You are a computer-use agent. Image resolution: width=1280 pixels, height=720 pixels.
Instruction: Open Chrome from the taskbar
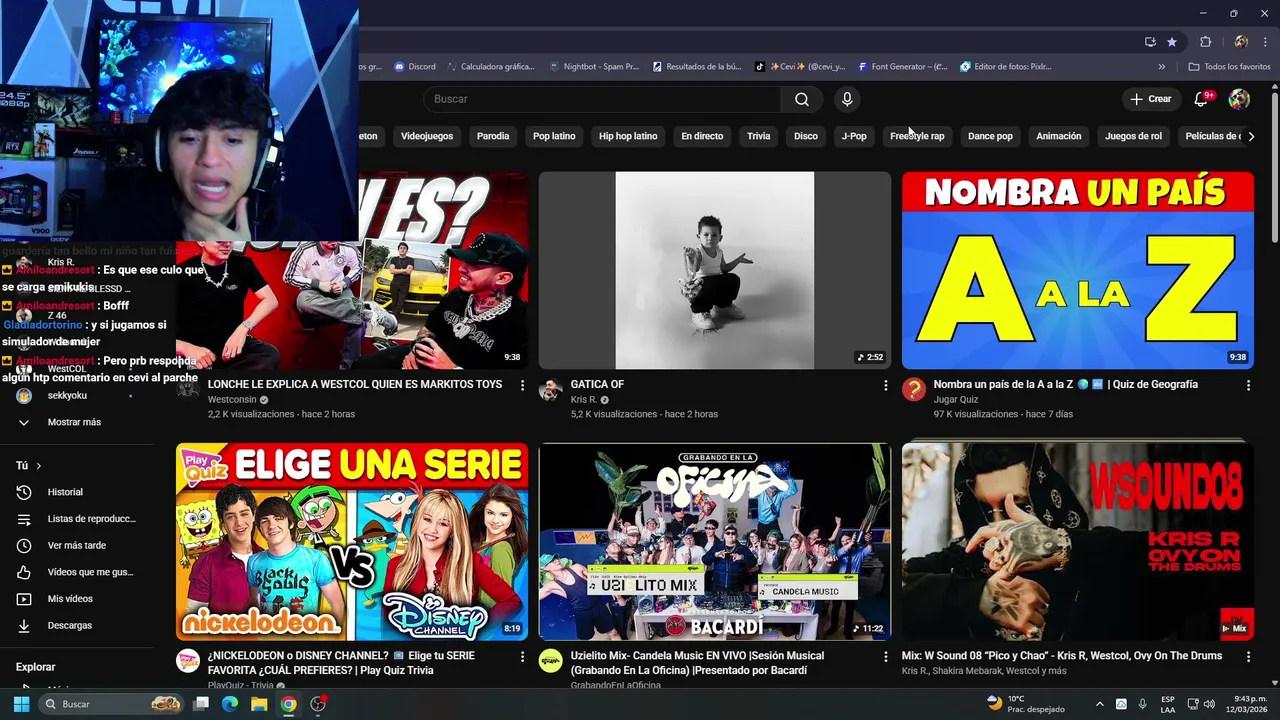pyautogui.click(x=288, y=704)
